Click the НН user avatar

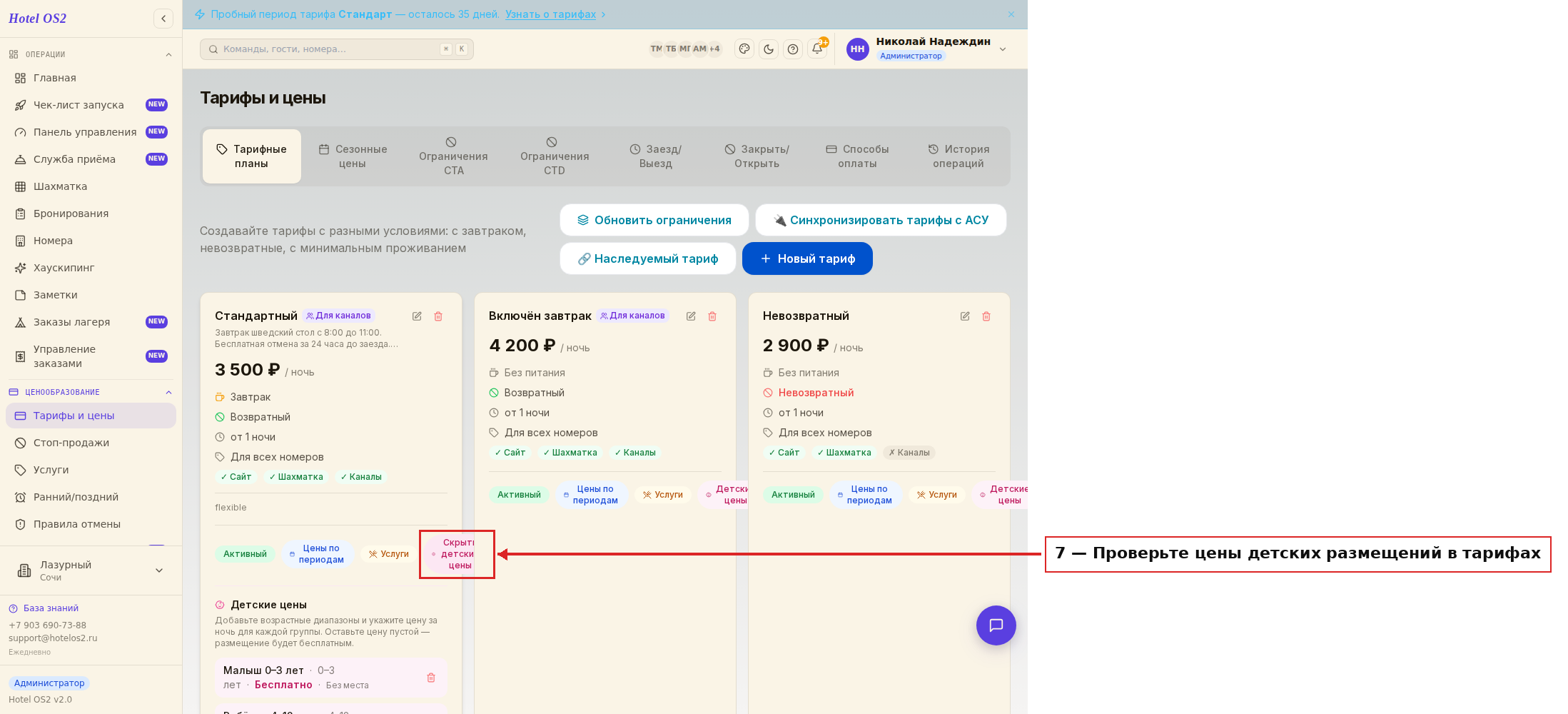tap(858, 49)
